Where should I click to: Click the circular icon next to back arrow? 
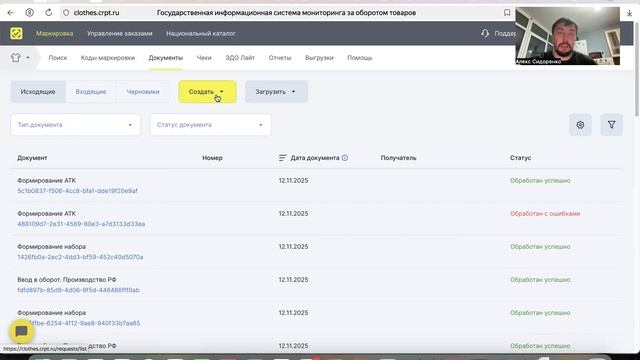click(29, 13)
